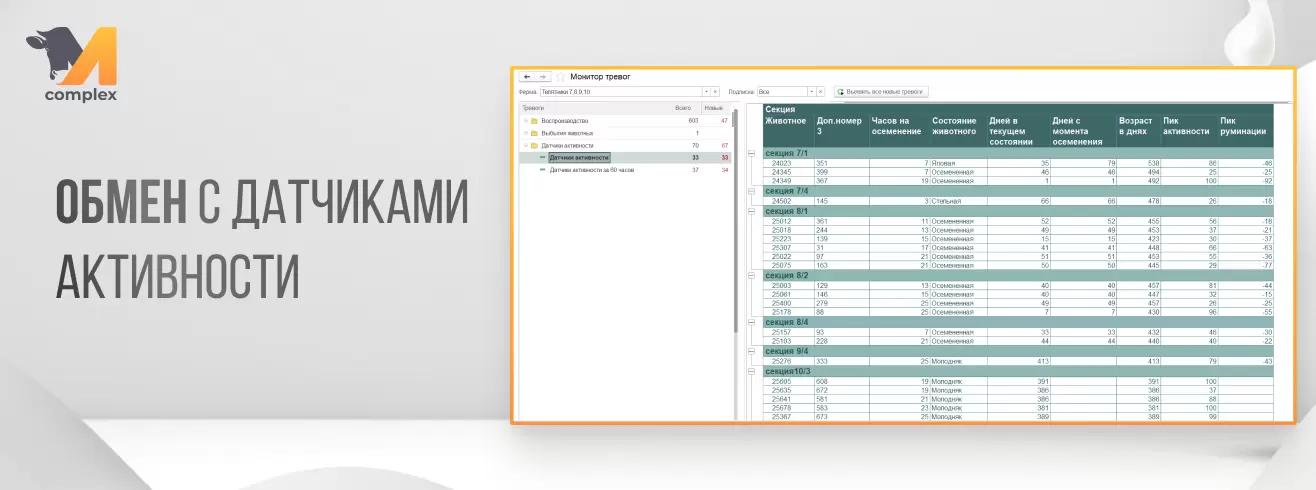Collapse секция 8/2 group in table
This screenshot has height=490, width=1316.
(752, 275)
